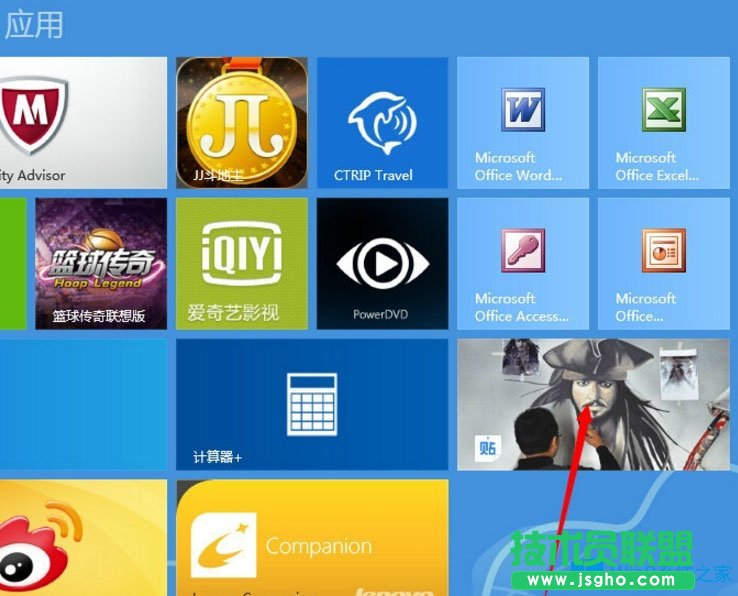Click the 应用 heading text
Image resolution: width=738 pixels, height=596 pixels.
click(34, 25)
